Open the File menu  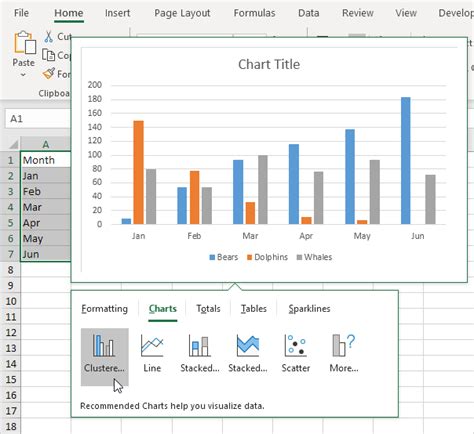point(21,13)
